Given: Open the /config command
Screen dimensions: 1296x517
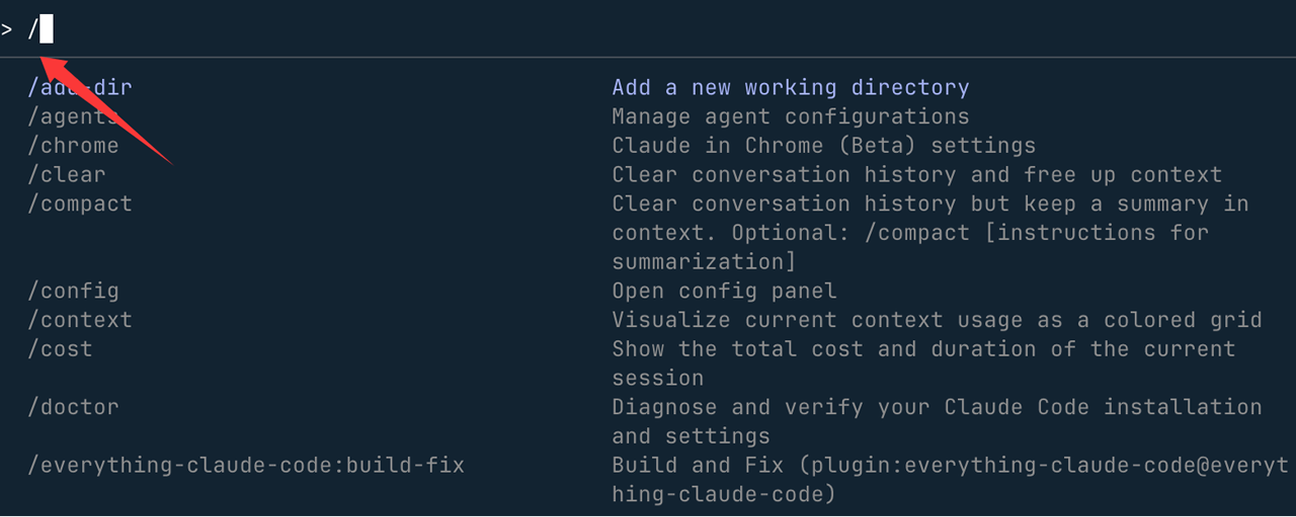Looking at the screenshot, I should pos(73,291).
